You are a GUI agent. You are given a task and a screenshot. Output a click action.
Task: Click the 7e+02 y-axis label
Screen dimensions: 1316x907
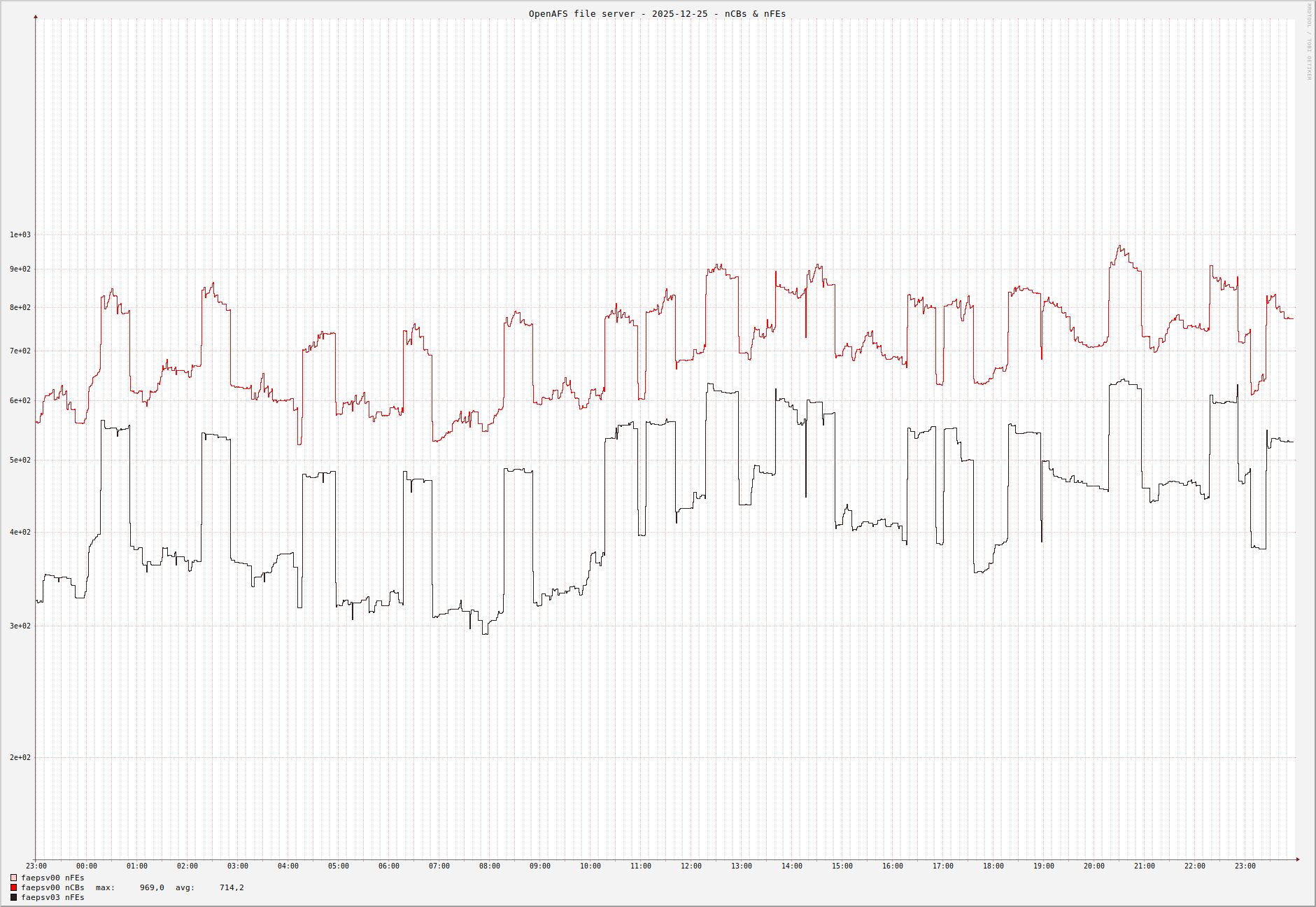pos(20,351)
